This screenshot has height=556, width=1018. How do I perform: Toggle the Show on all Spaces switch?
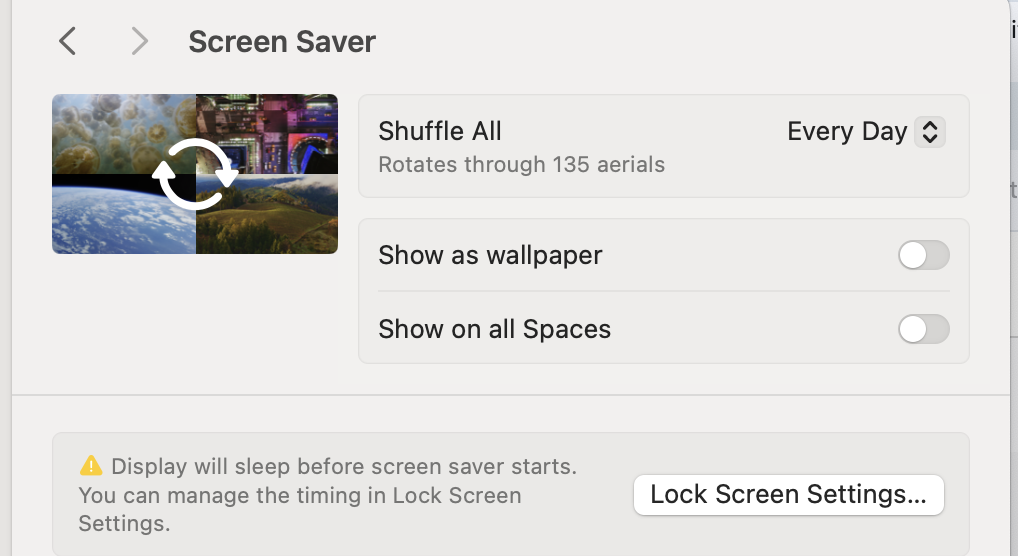coord(923,329)
